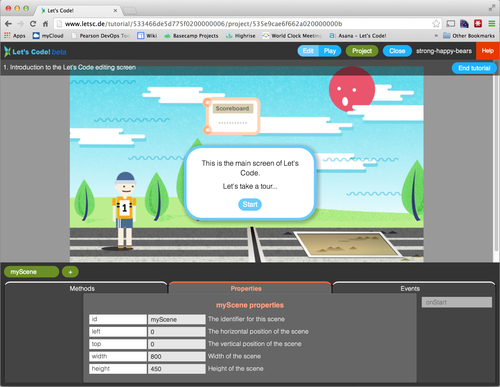Click the Let's Code! beta logo
500x387 pixels.
pyautogui.click(x=35, y=52)
